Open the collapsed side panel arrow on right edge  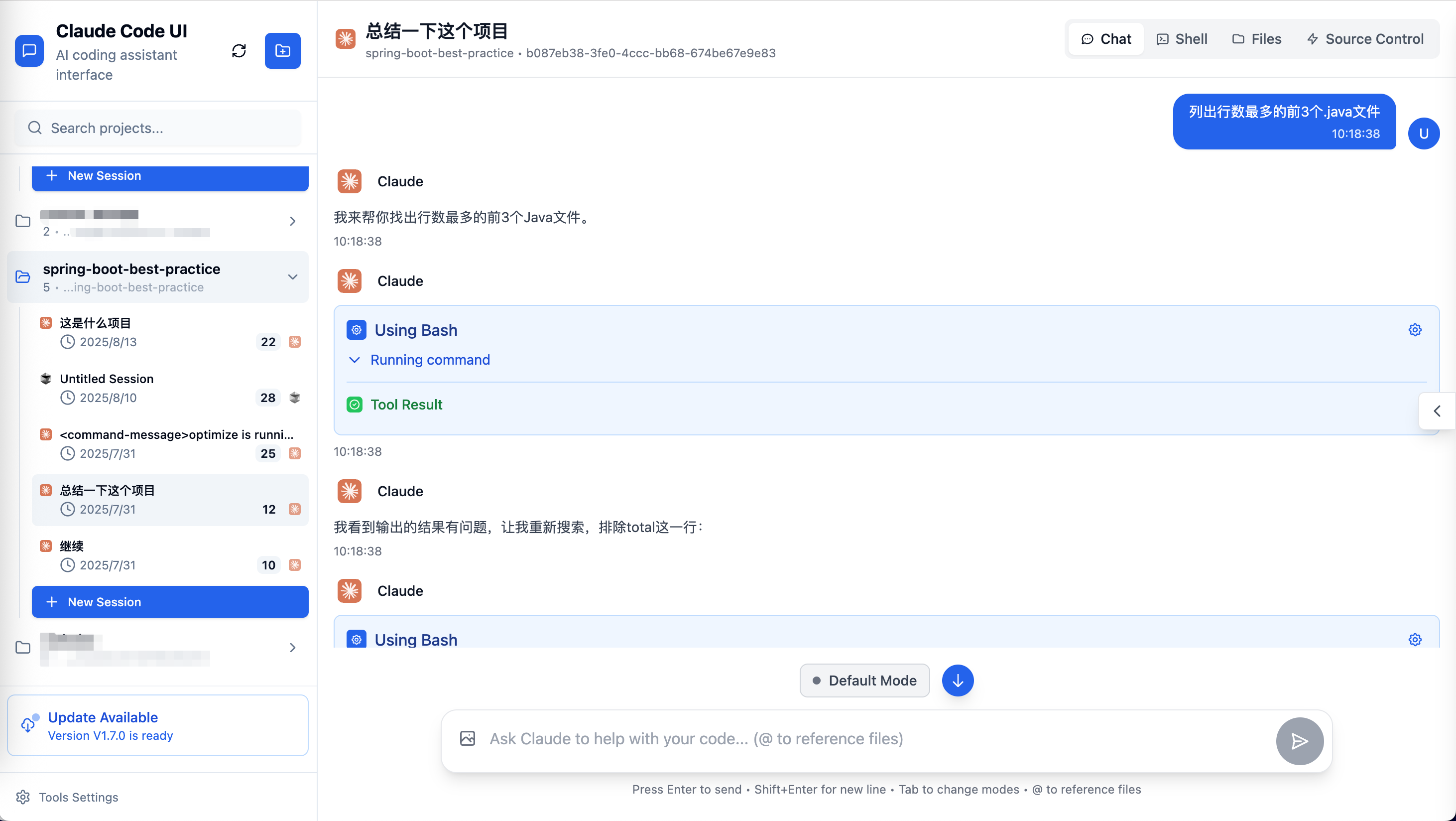pyautogui.click(x=1437, y=411)
